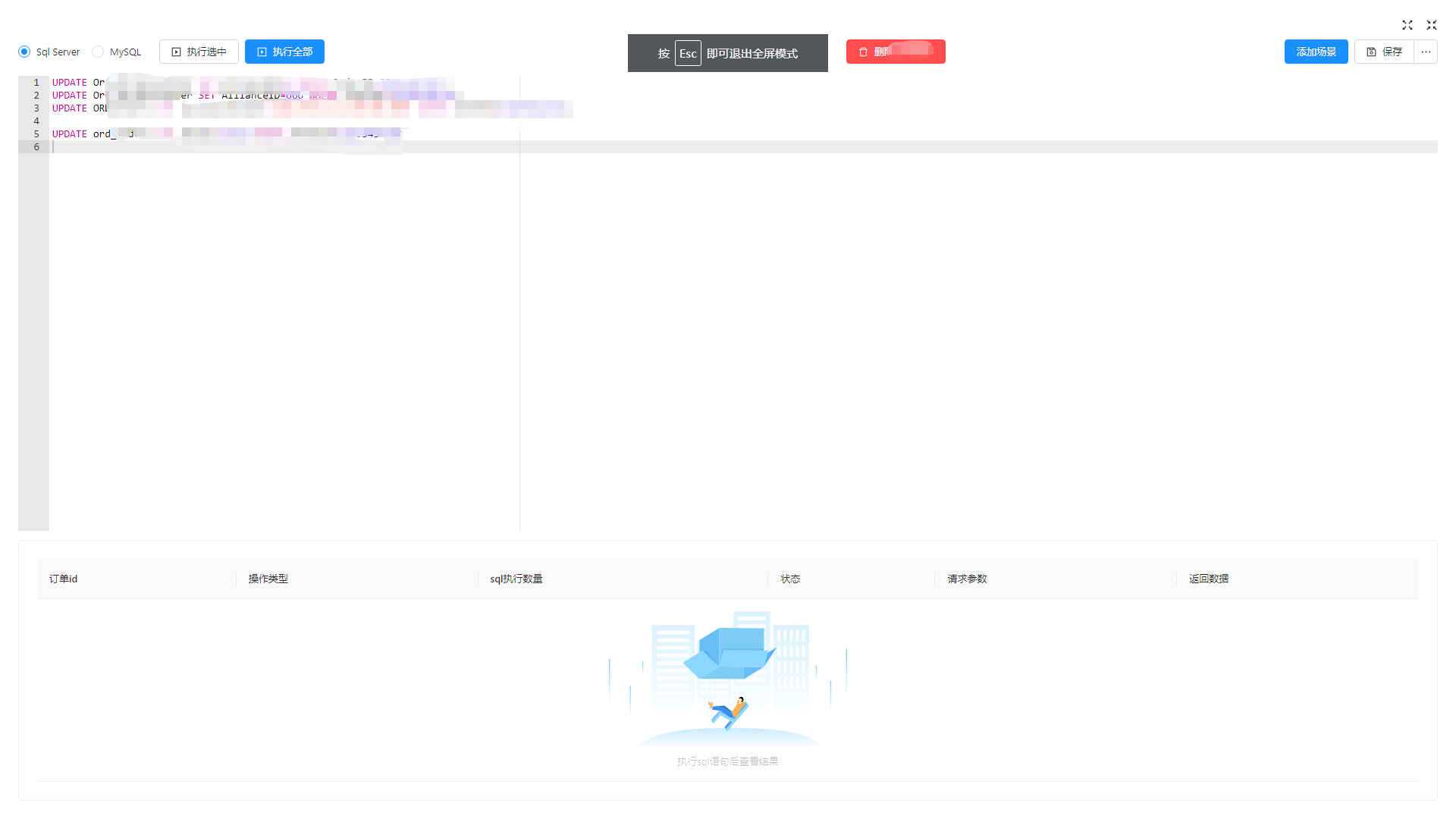Select the Sql Server radio button
Image resolution: width=1456 pixels, height=819 pixels.
coord(24,52)
